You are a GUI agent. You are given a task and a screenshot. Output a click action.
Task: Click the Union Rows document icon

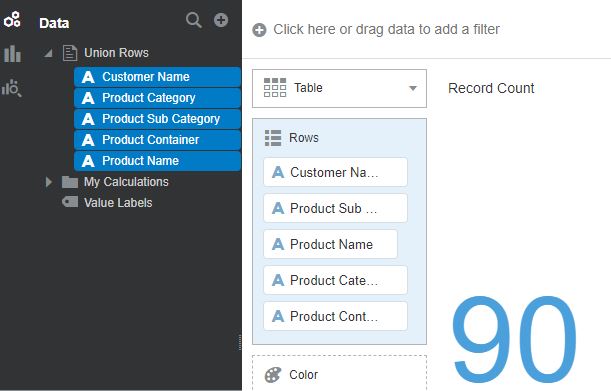point(70,53)
